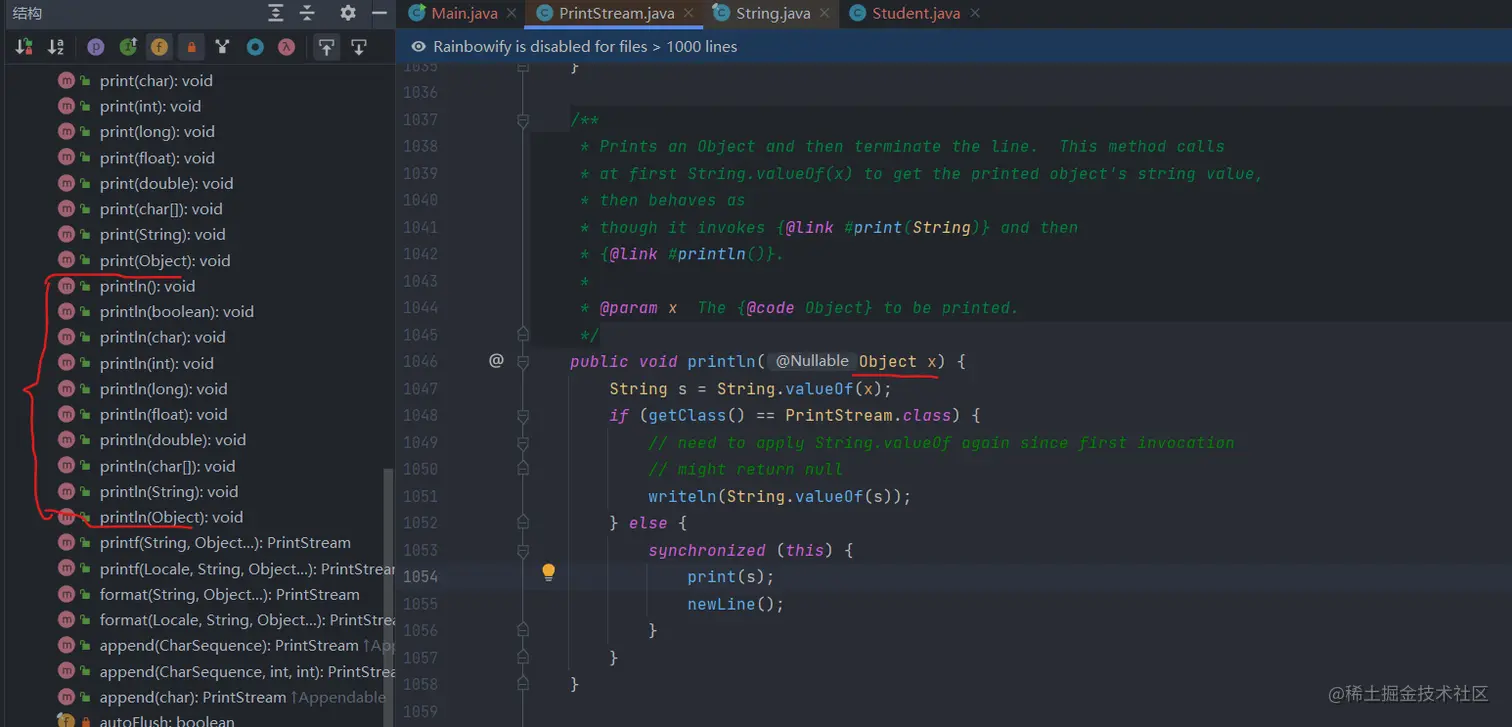Select println(String): void method node

point(169,492)
